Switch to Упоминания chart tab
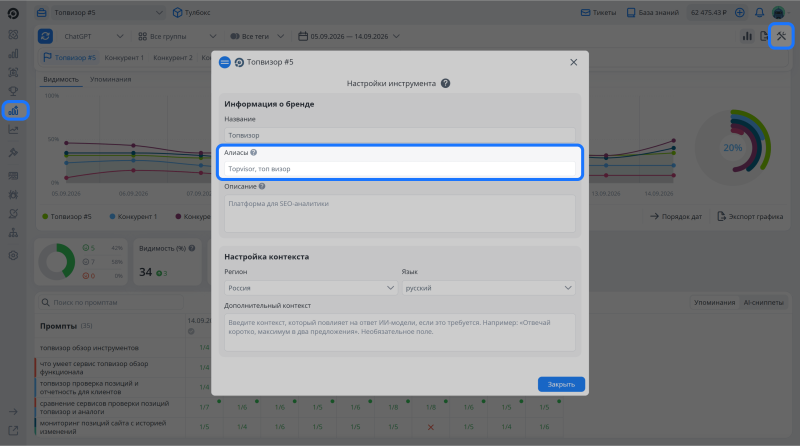 click(x=111, y=80)
